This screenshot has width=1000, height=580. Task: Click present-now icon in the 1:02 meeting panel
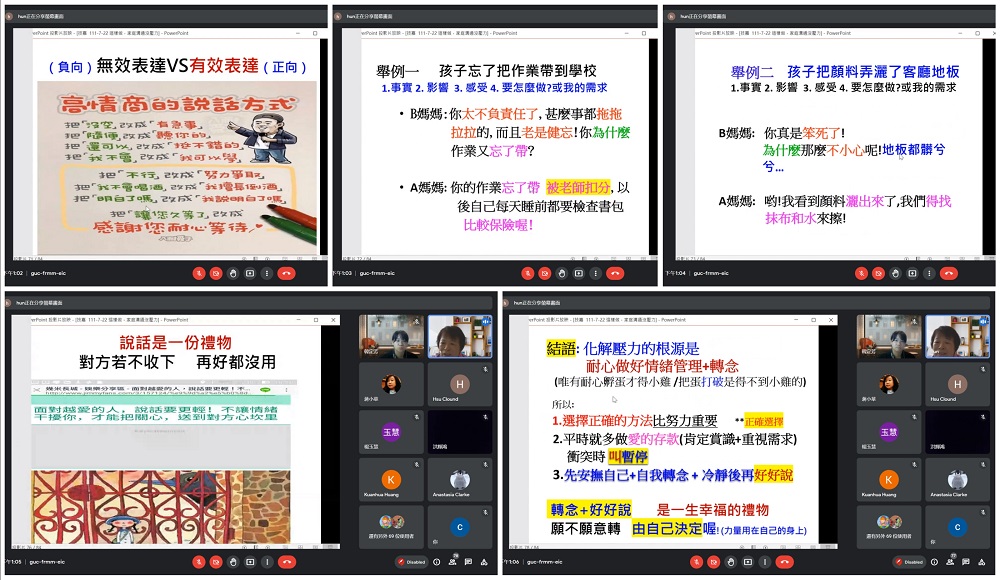(x=250, y=273)
